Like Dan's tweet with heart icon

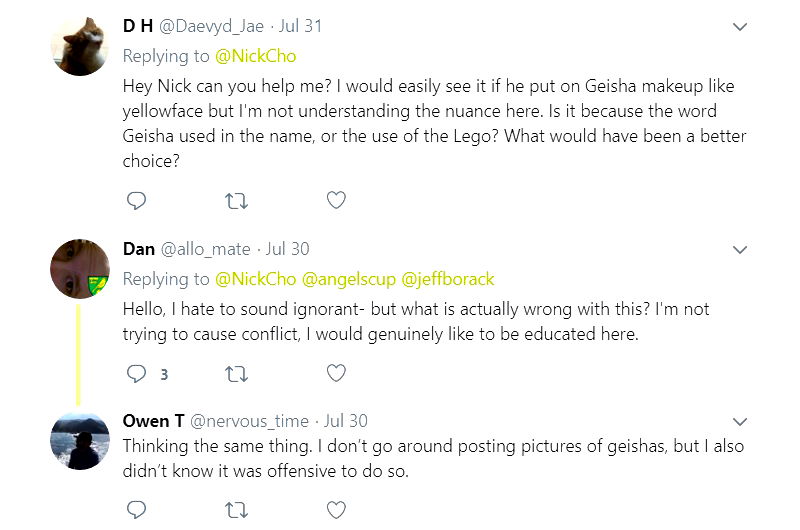click(x=337, y=374)
